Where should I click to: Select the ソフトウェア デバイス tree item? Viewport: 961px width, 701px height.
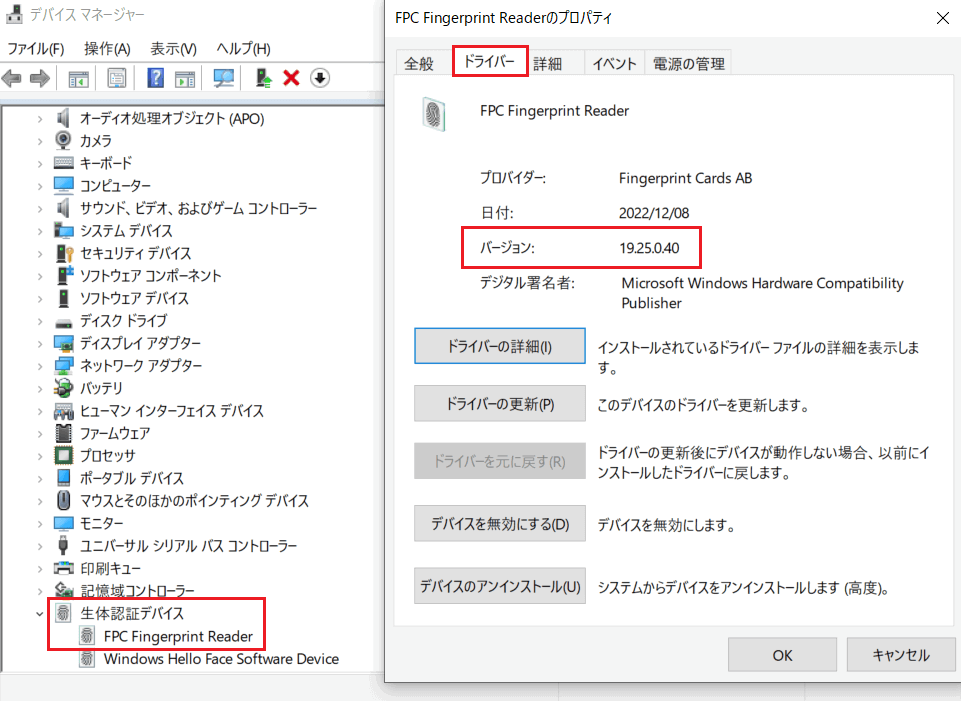(134, 298)
